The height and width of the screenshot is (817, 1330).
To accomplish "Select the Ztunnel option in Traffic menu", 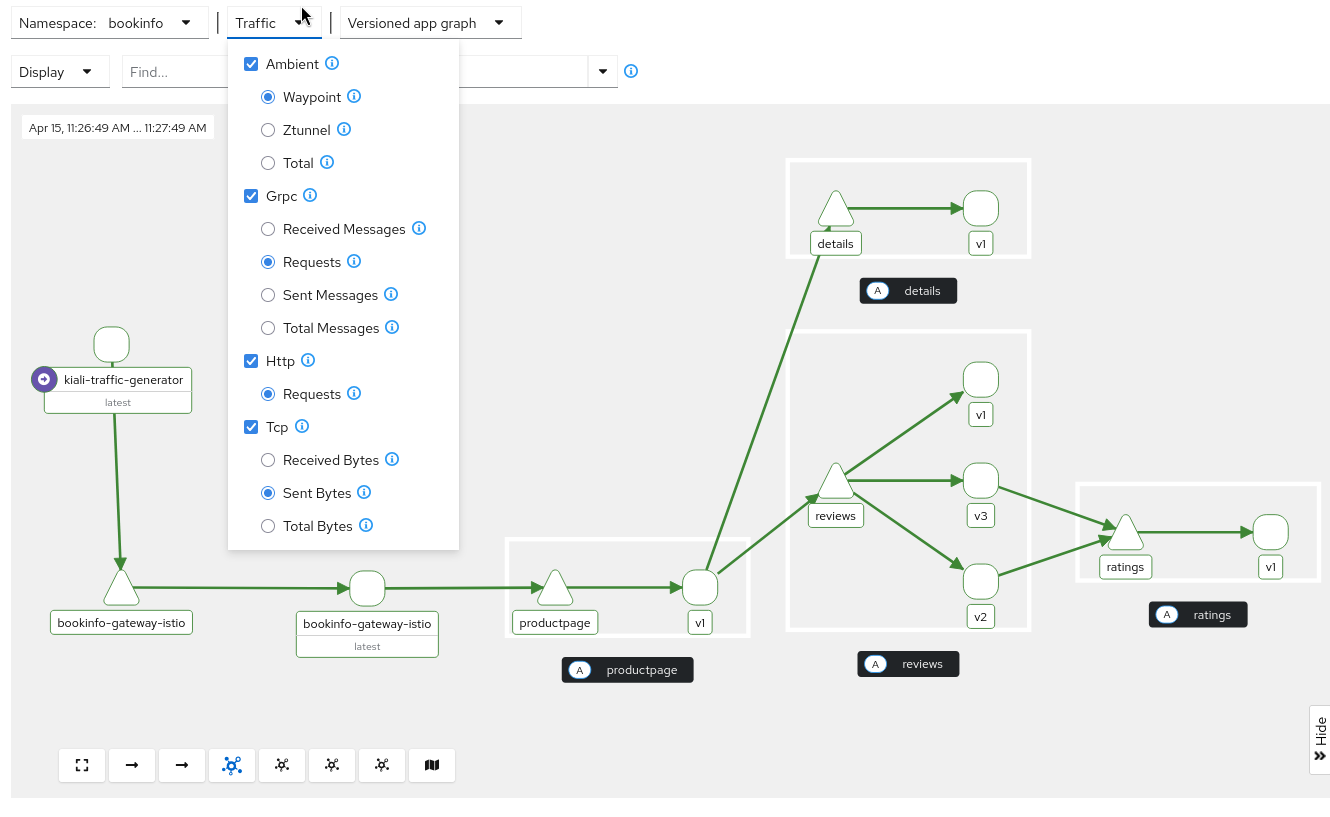I will [x=268, y=130].
